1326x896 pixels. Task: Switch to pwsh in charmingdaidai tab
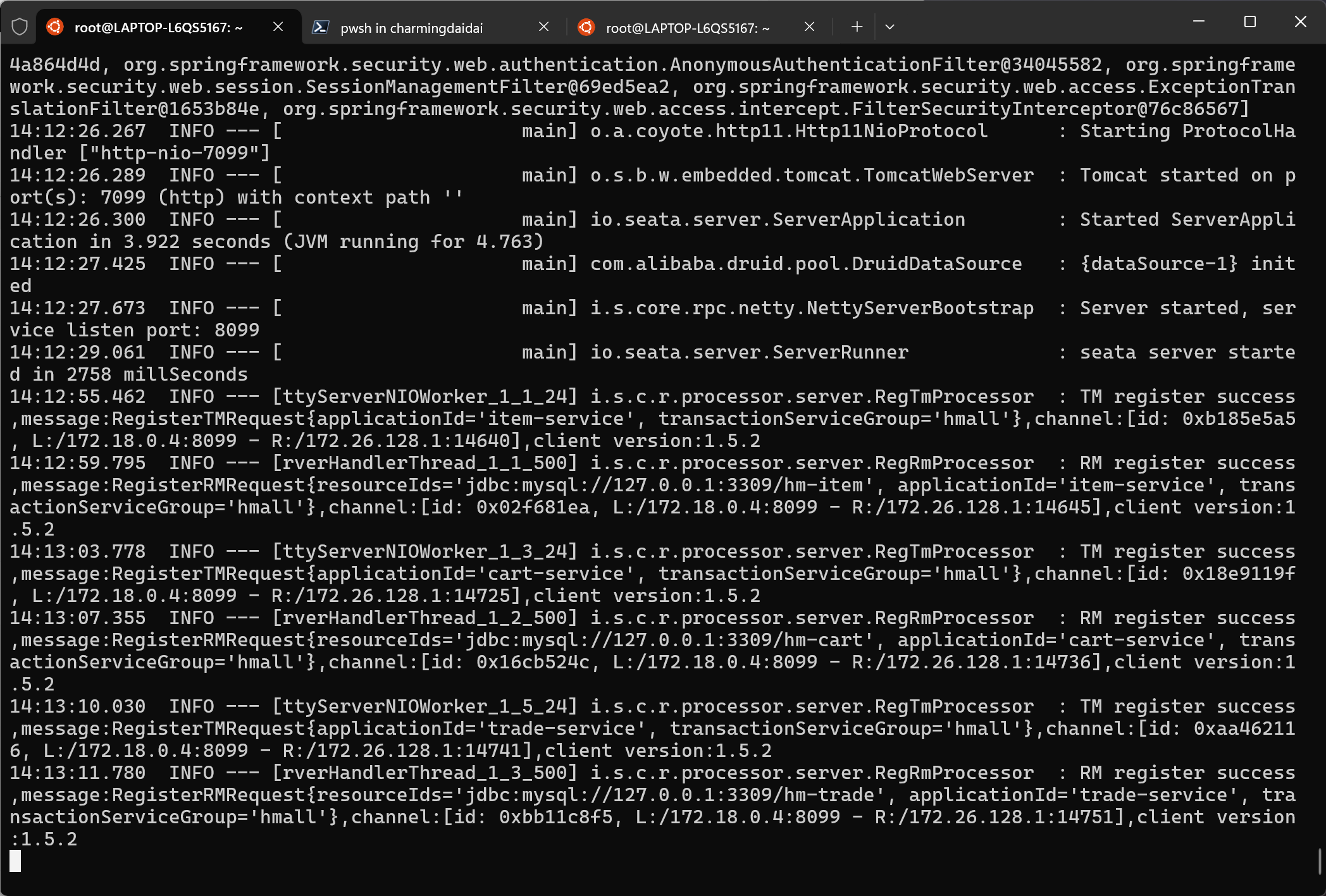pos(411,28)
